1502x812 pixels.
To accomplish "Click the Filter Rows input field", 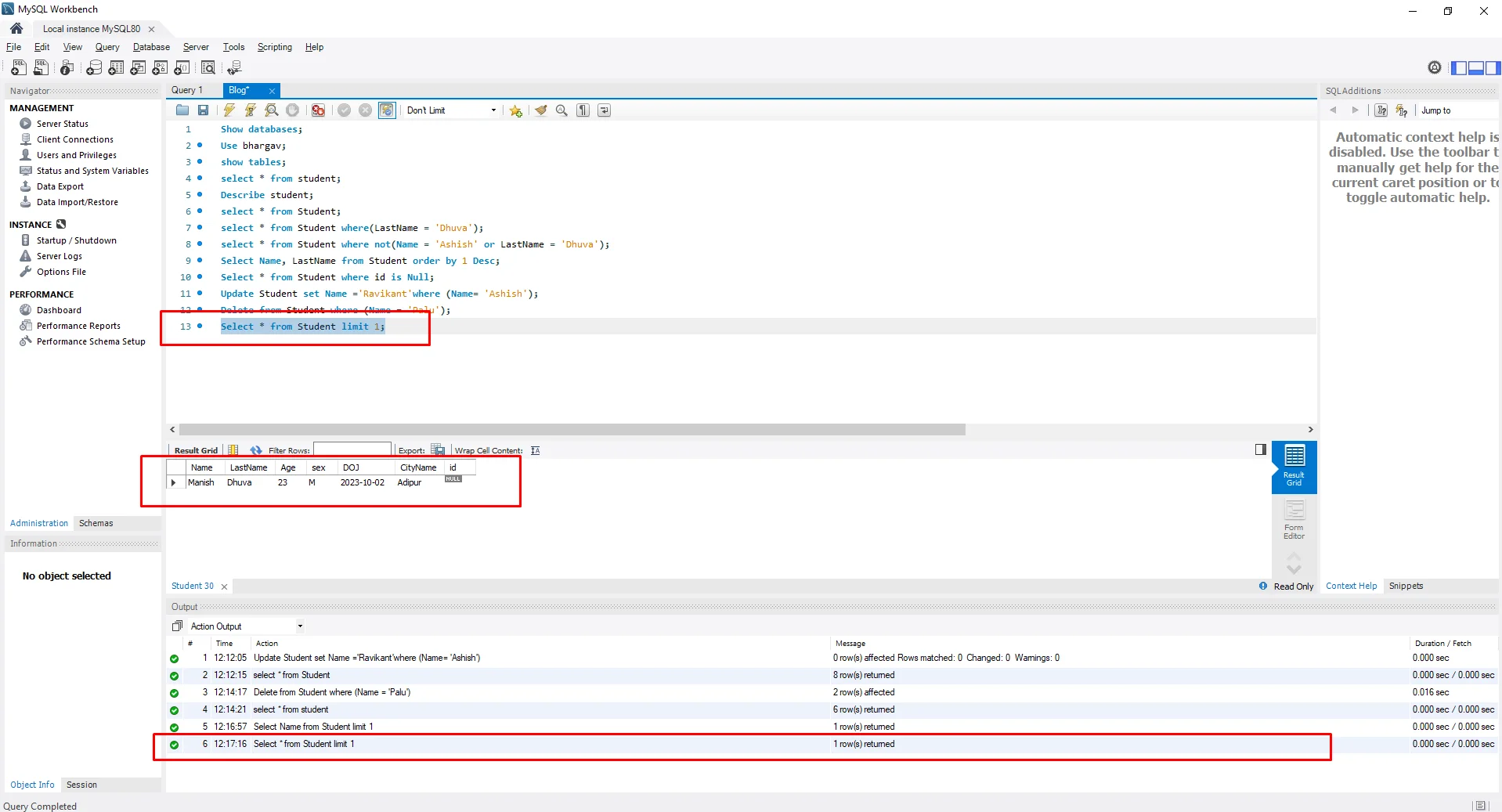I will pos(352,450).
